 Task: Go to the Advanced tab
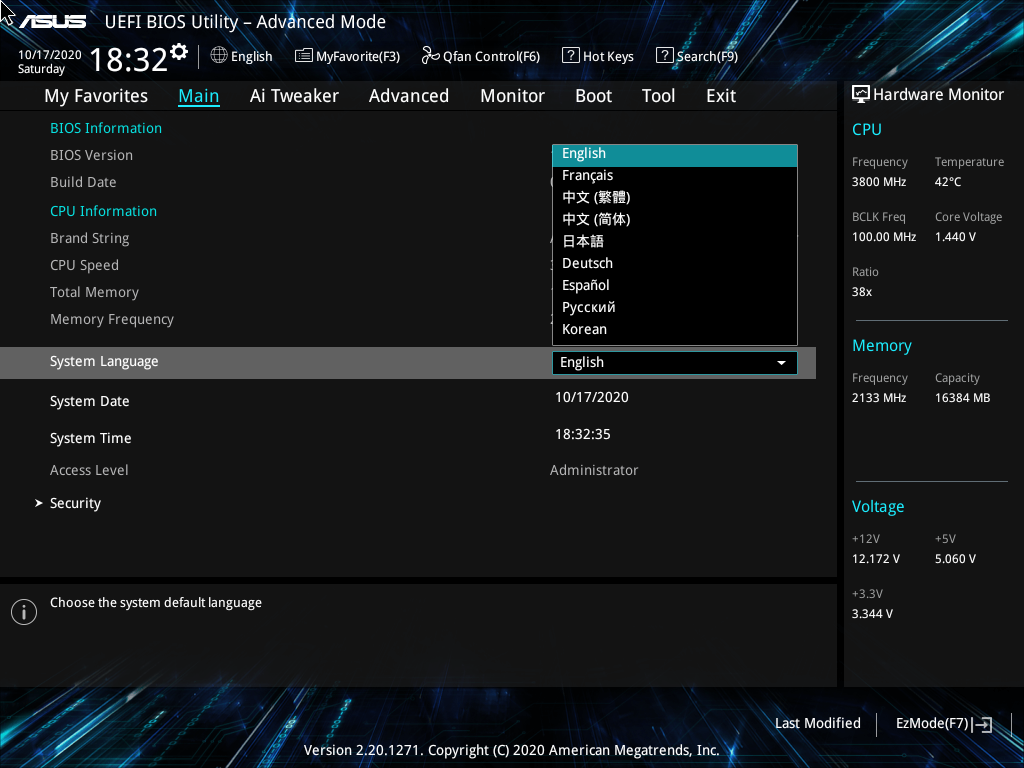pyautogui.click(x=409, y=96)
